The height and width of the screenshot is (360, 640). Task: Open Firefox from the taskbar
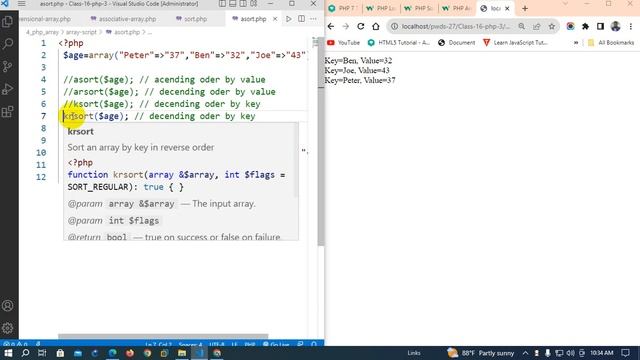click(x=130, y=353)
